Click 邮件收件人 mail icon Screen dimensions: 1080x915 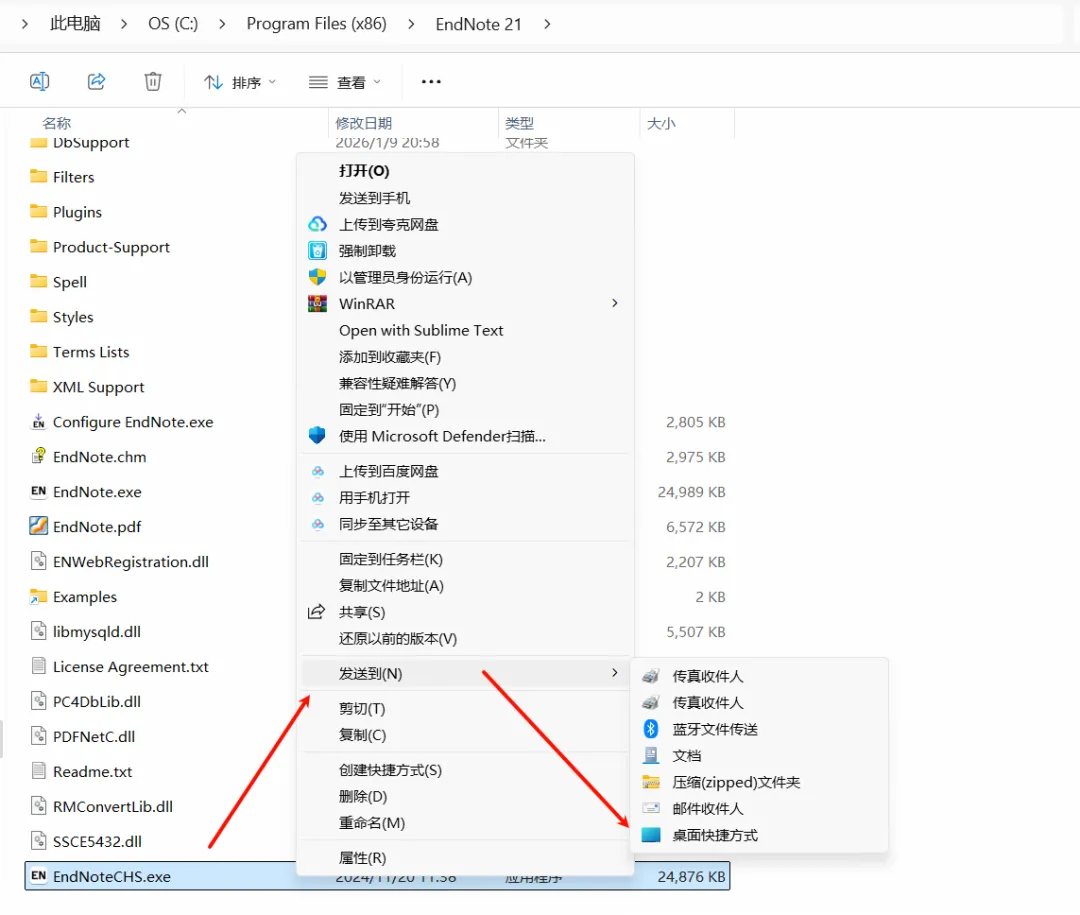pyautogui.click(x=651, y=808)
